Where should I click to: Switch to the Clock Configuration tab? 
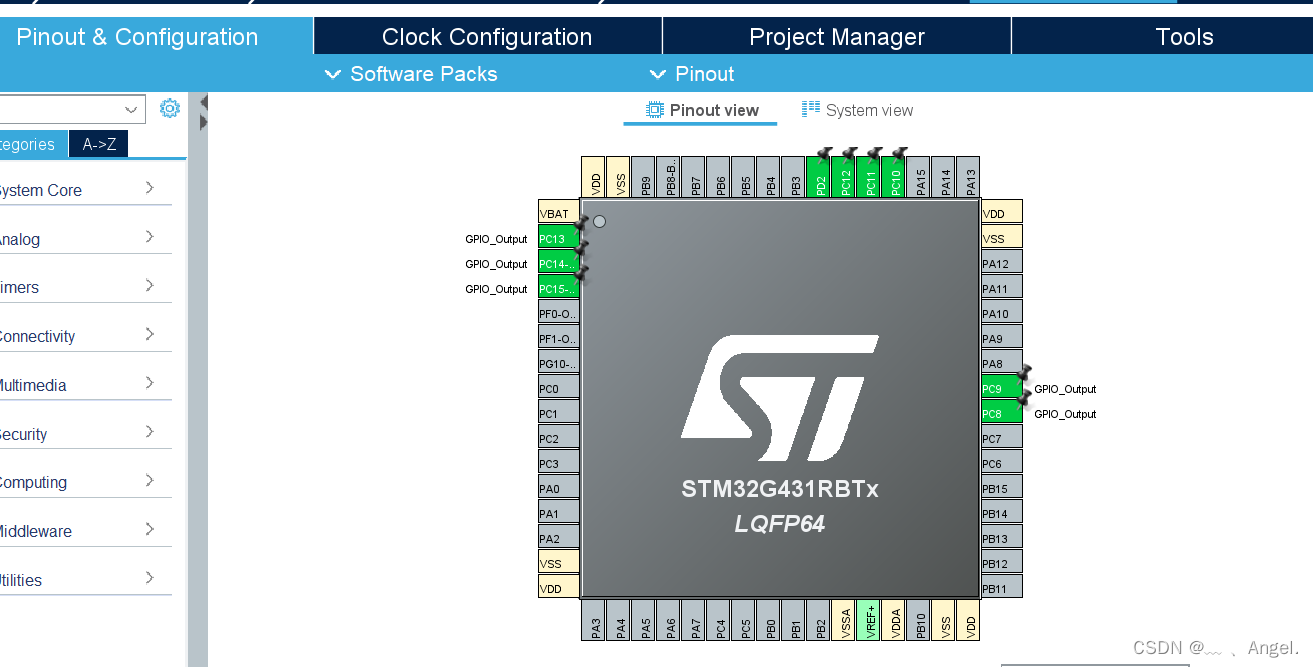tap(487, 37)
